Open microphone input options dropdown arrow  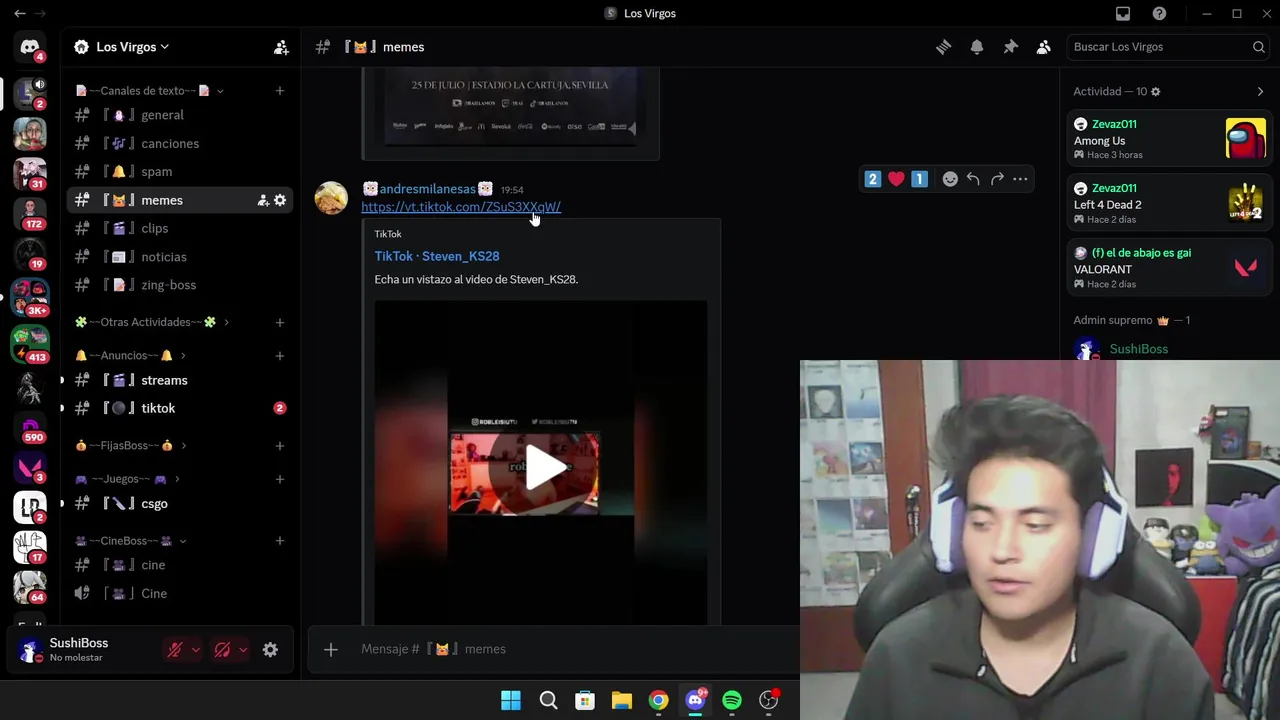(196, 650)
